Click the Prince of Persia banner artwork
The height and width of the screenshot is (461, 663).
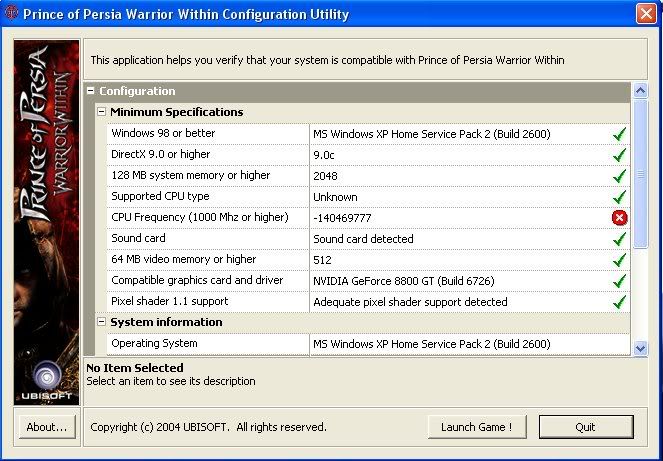pyautogui.click(x=47, y=222)
